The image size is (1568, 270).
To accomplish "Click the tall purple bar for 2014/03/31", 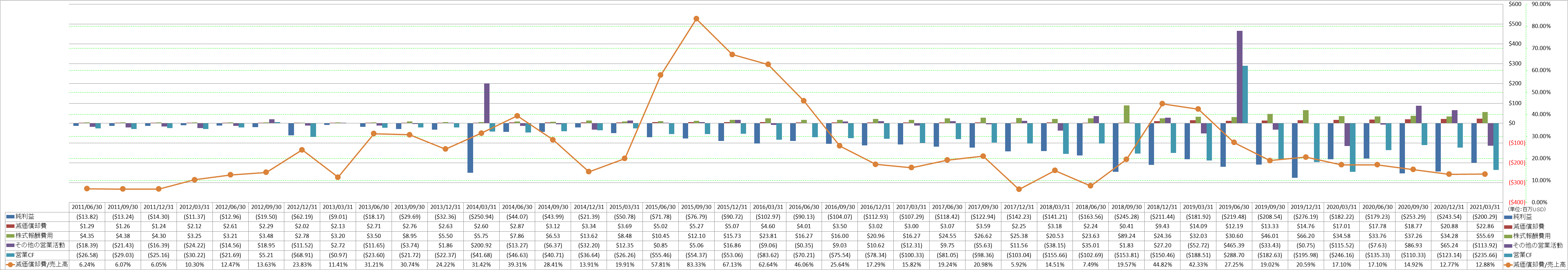I will click(487, 104).
